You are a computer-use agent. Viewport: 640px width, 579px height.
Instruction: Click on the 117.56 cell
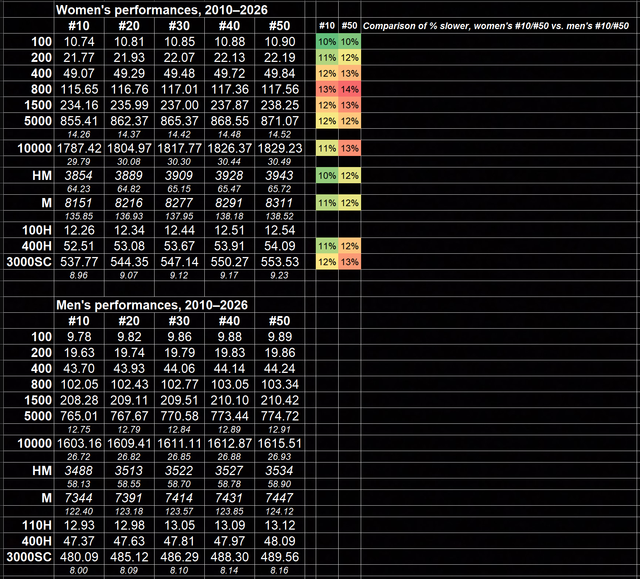[x=280, y=89]
